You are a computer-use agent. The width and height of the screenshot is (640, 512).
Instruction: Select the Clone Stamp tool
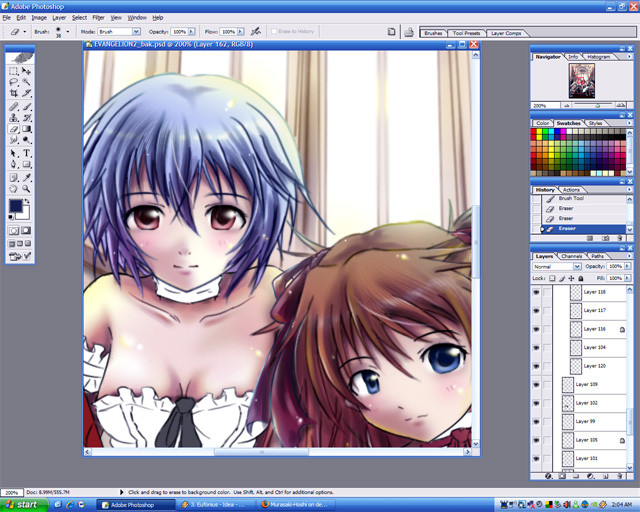click(13, 118)
